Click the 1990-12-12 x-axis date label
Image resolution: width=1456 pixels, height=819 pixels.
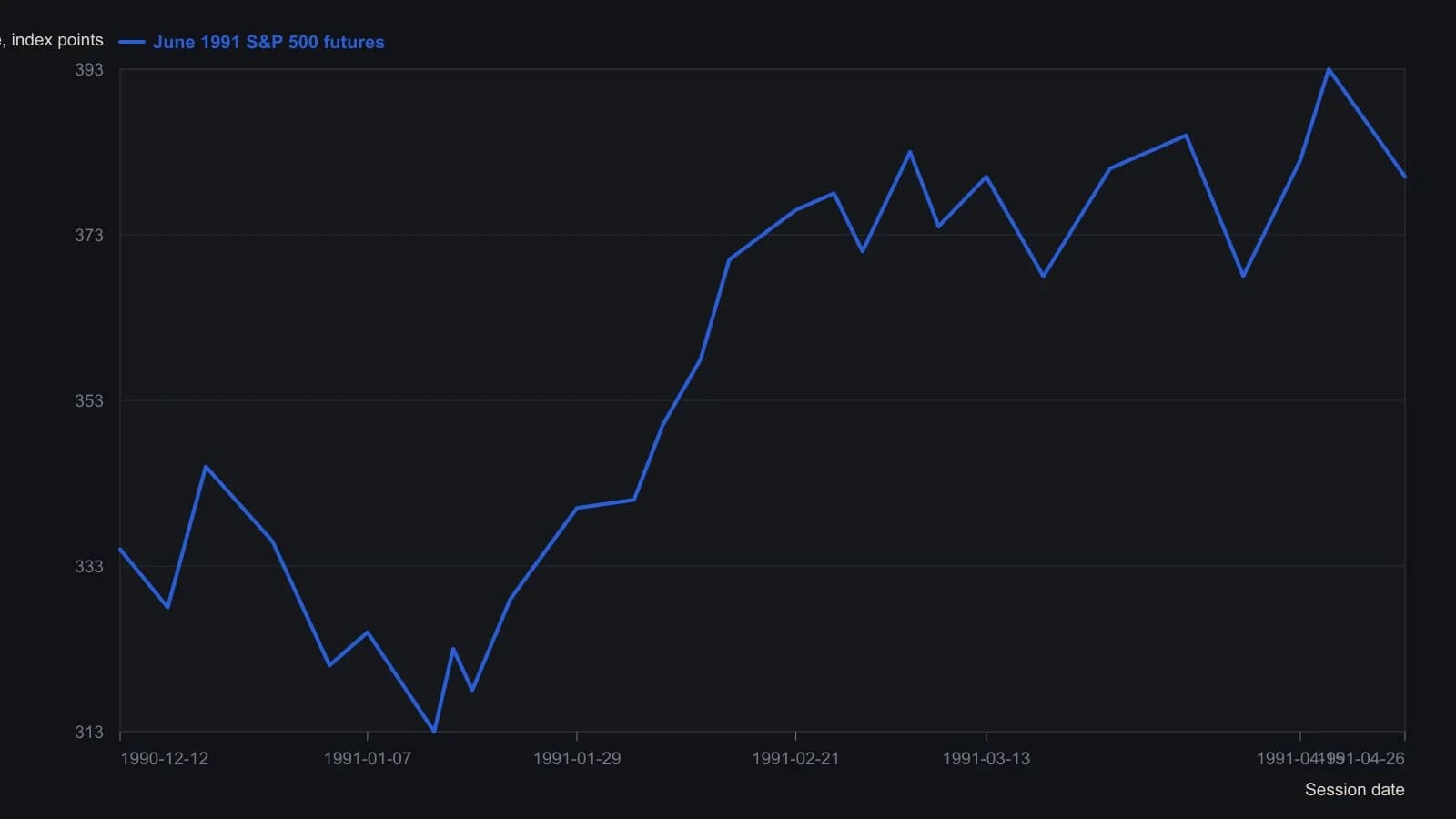(x=164, y=758)
